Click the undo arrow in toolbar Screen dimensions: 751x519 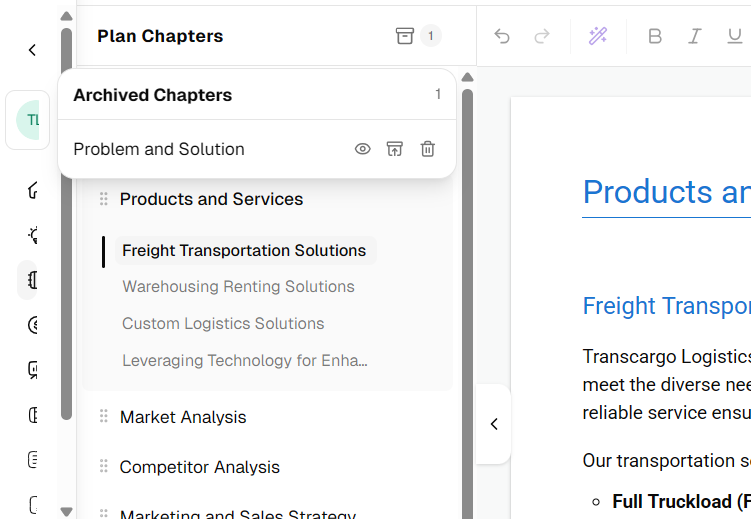pos(502,36)
